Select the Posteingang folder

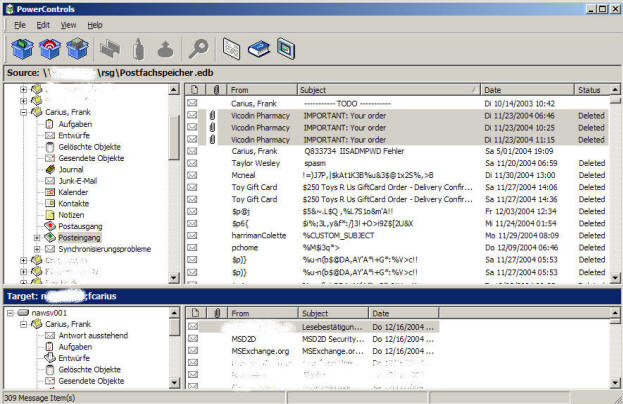(79, 238)
